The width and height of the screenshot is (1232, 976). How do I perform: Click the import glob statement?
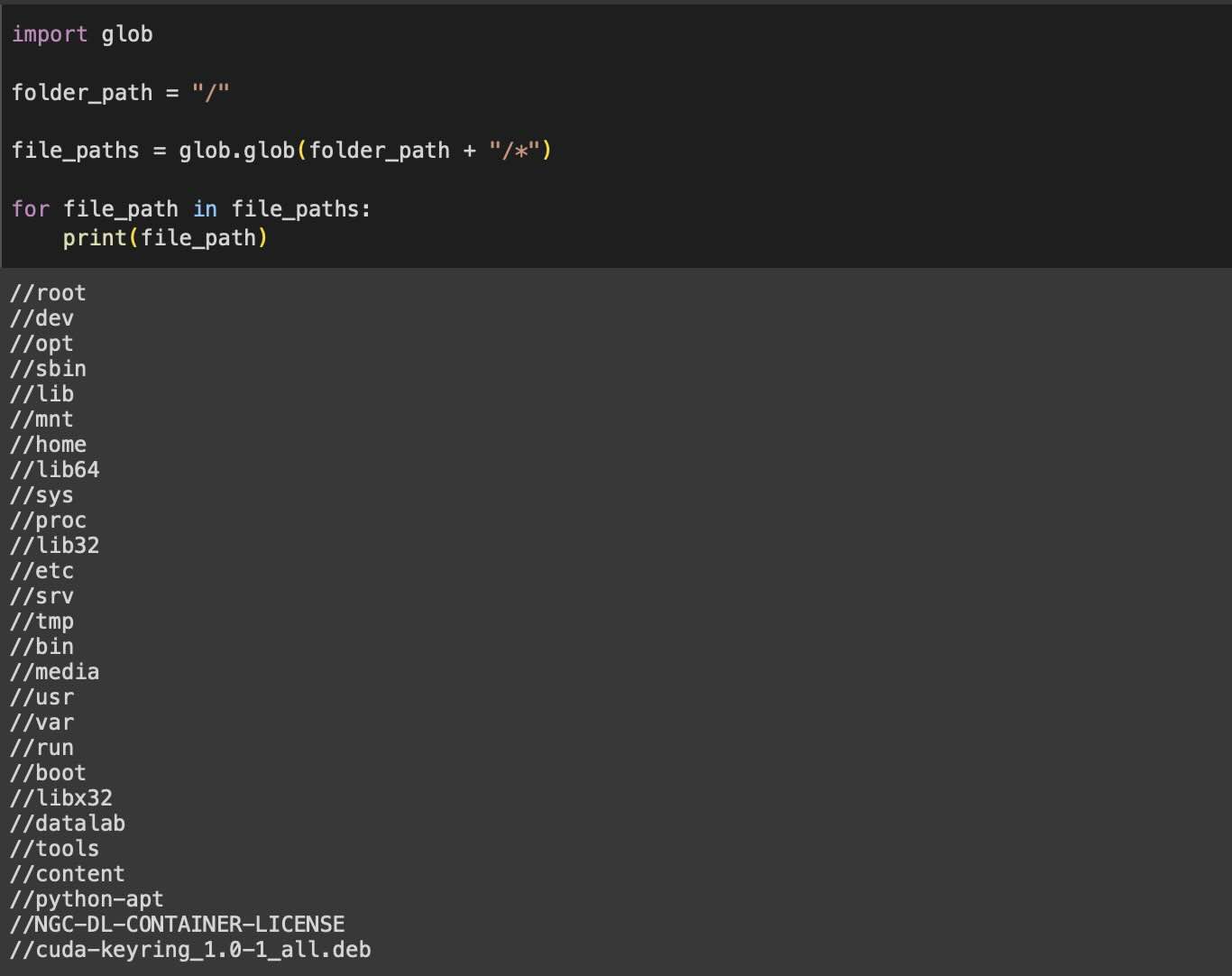(81, 33)
